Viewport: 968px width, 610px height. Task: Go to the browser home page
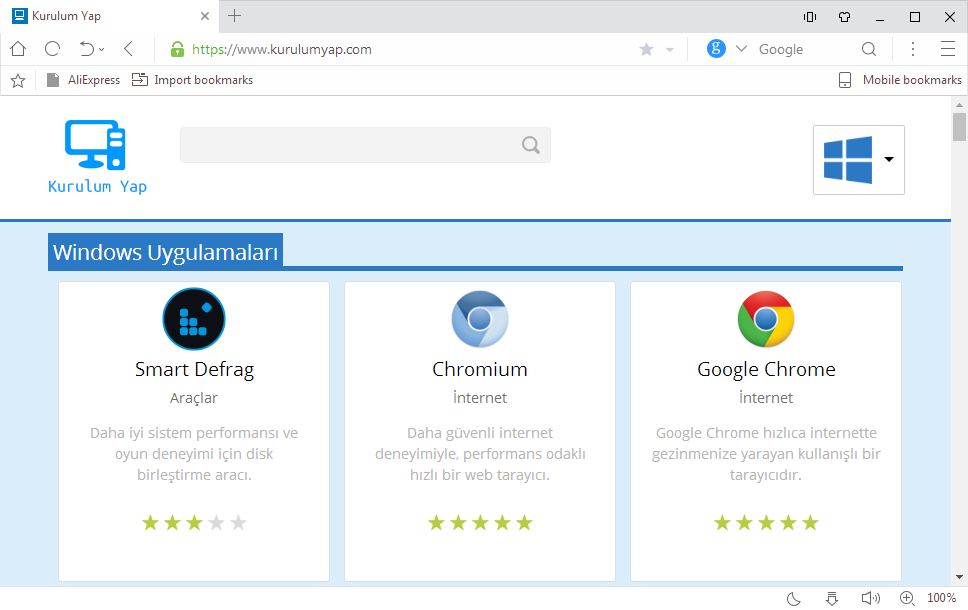(x=18, y=49)
